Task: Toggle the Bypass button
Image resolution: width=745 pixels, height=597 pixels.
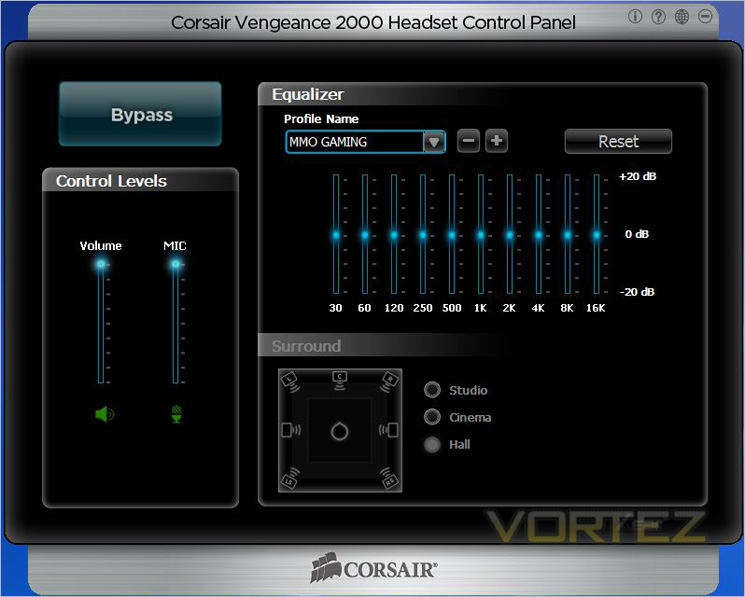Action: point(141,114)
